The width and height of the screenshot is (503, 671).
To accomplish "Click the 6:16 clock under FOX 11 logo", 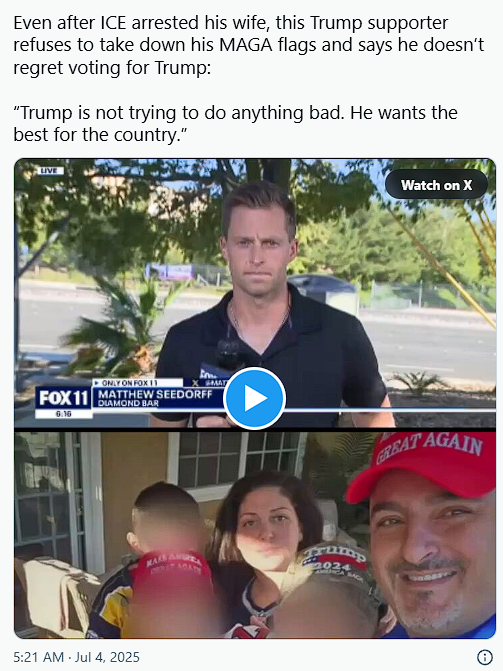I will pyautogui.click(x=63, y=414).
